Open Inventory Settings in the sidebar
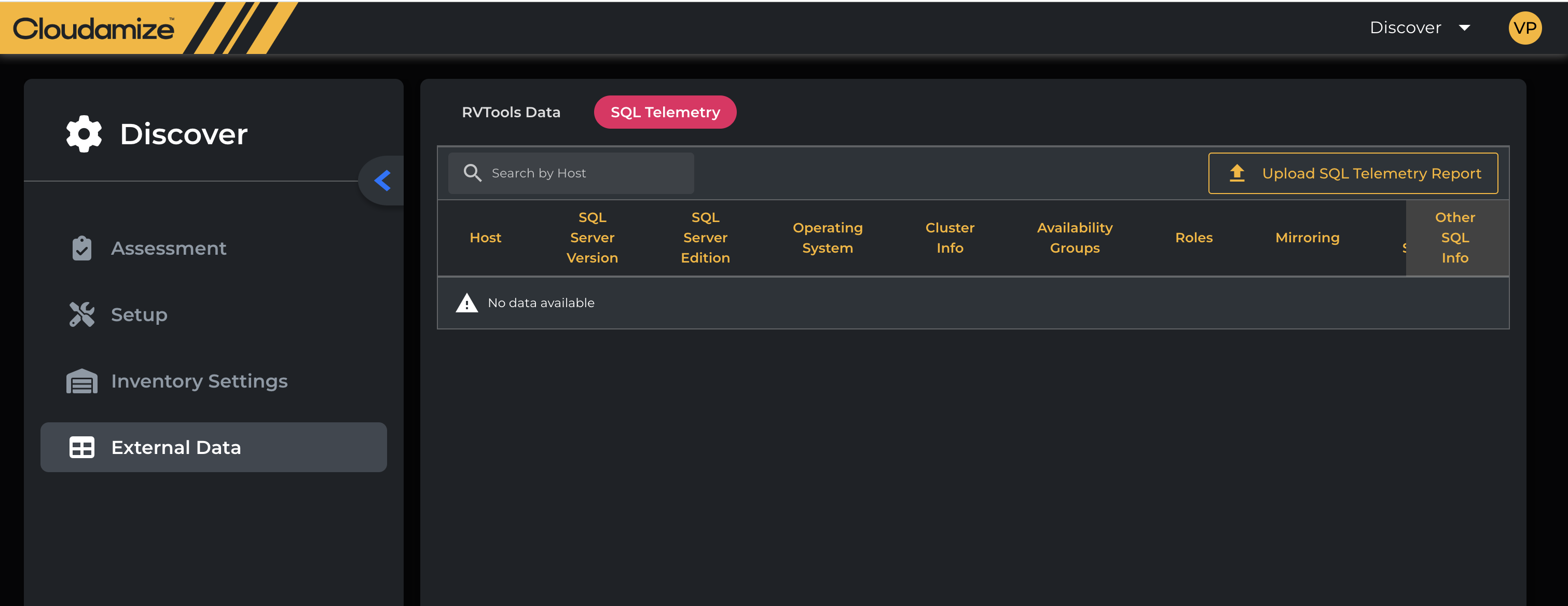The height and width of the screenshot is (606, 1568). [x=199, y=381]
